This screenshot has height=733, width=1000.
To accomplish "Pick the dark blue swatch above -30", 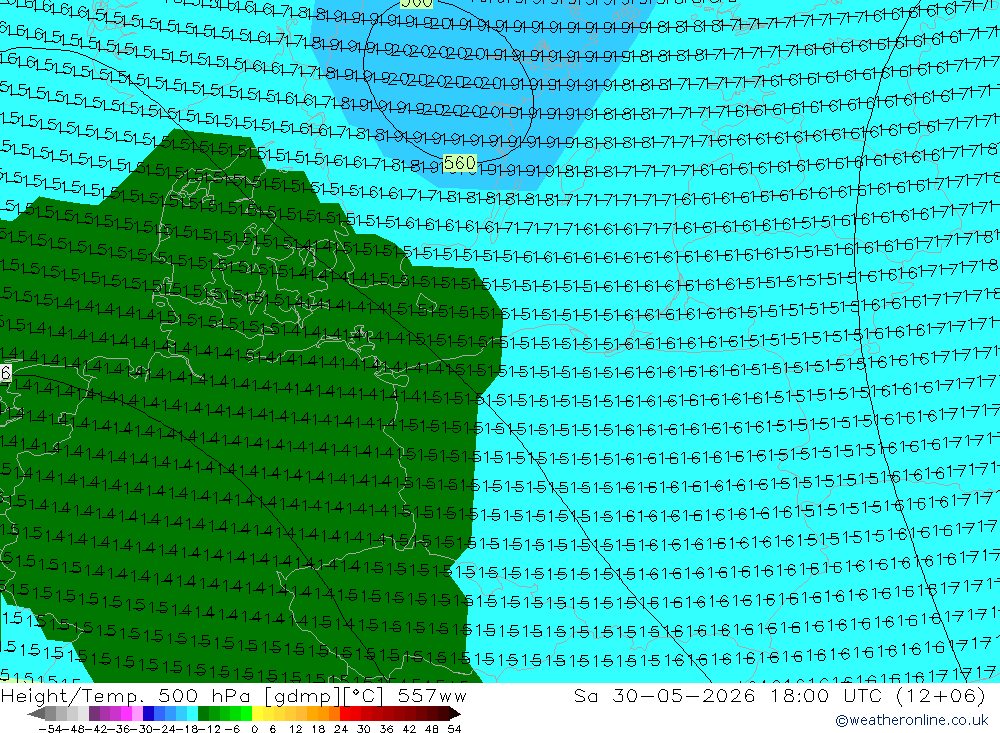I will tap(148, 713).
